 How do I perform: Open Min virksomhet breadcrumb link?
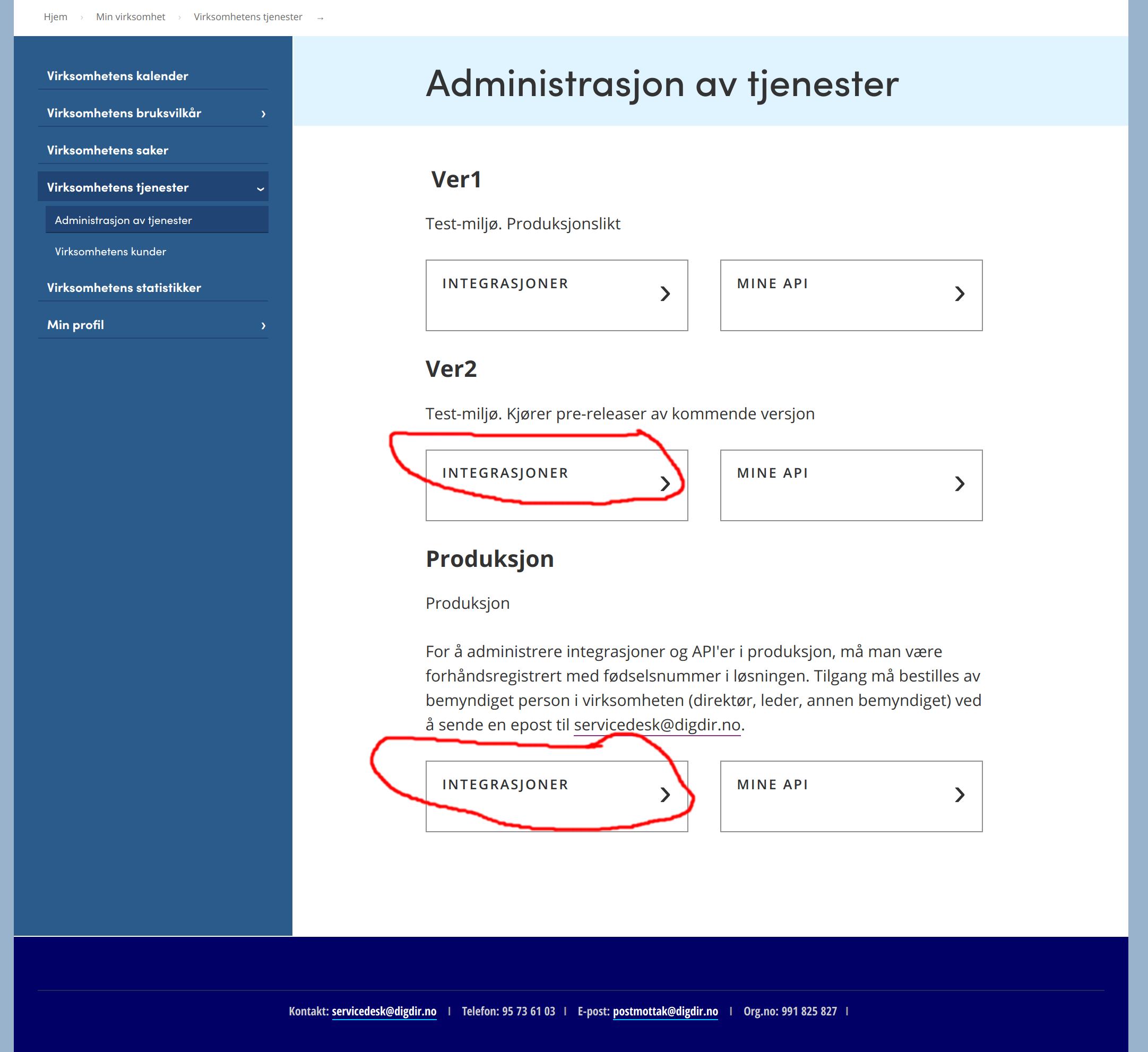coord(131,16)
